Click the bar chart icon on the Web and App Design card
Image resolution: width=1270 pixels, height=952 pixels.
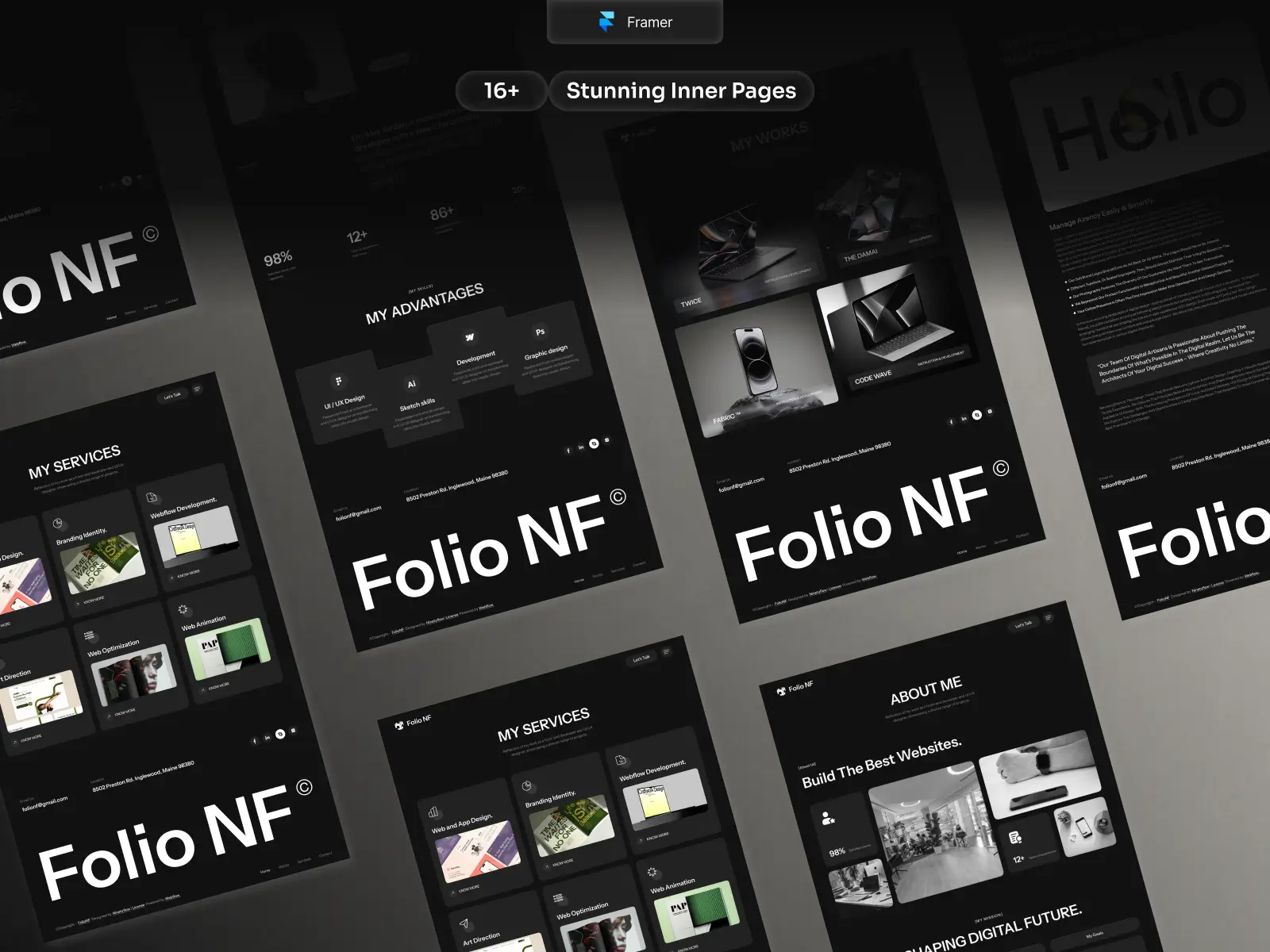(433, 812)
